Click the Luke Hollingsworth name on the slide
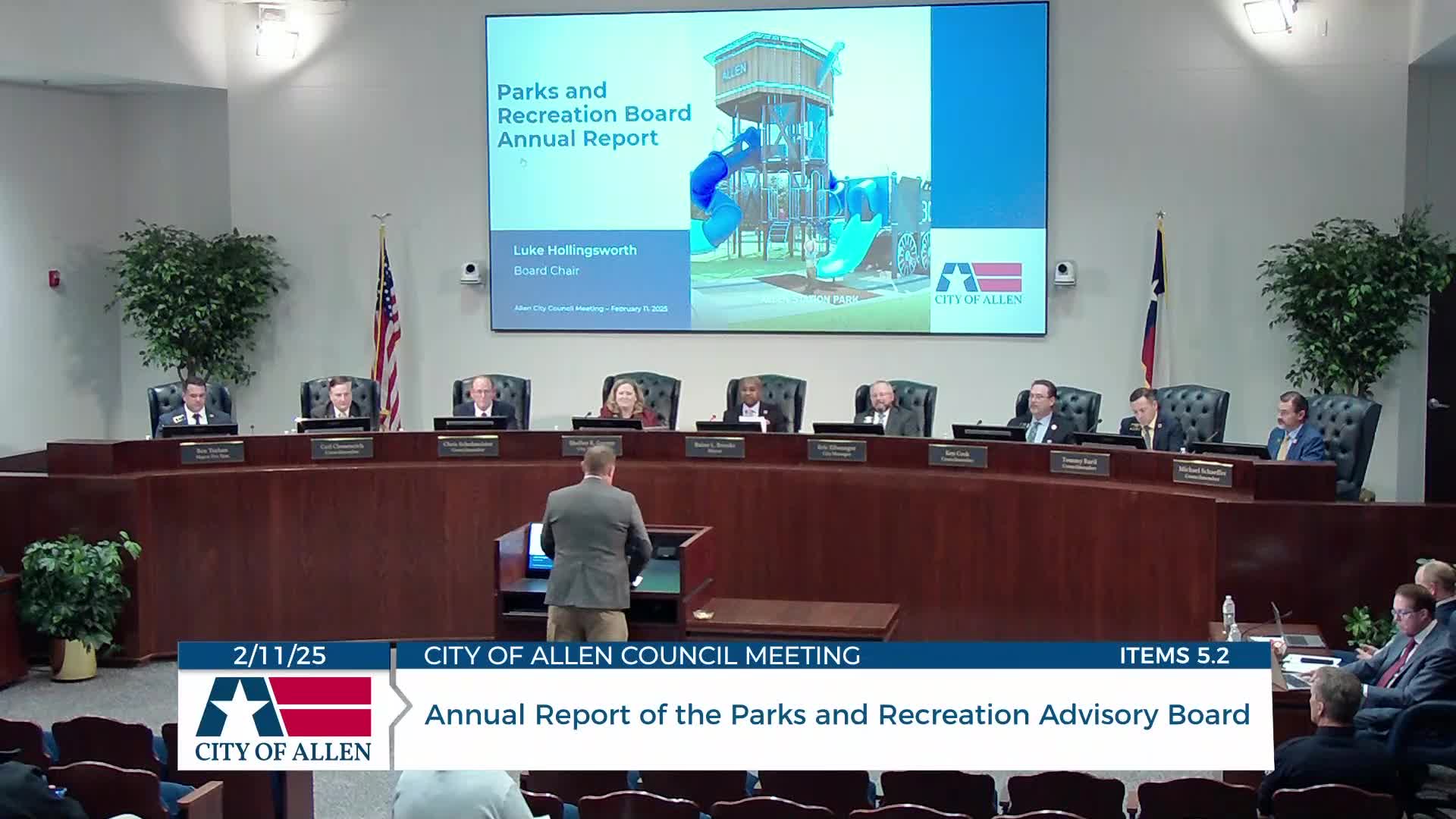 tap(575, 250)
